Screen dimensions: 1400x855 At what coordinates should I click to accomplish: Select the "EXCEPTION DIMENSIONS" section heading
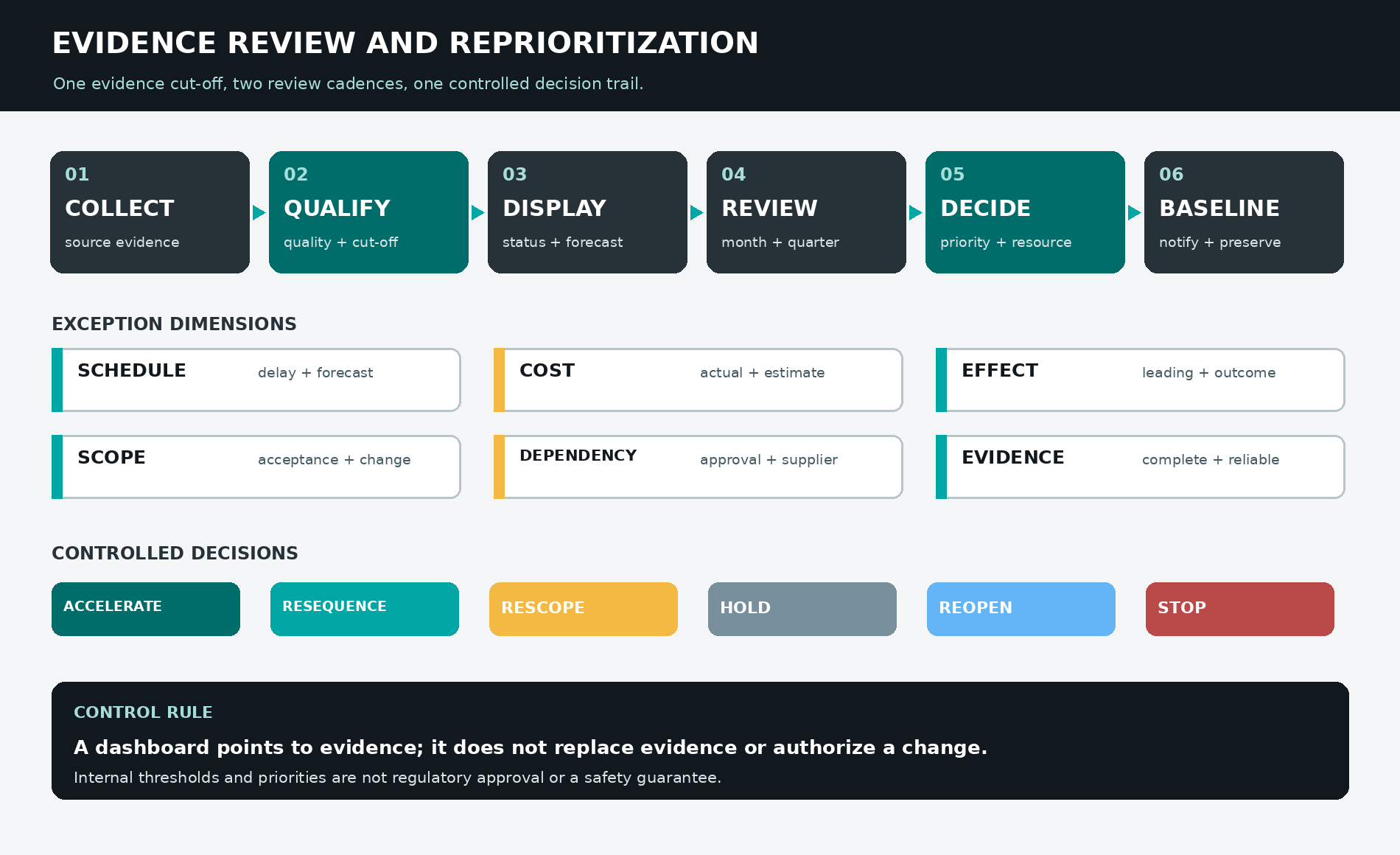point(174,324)
